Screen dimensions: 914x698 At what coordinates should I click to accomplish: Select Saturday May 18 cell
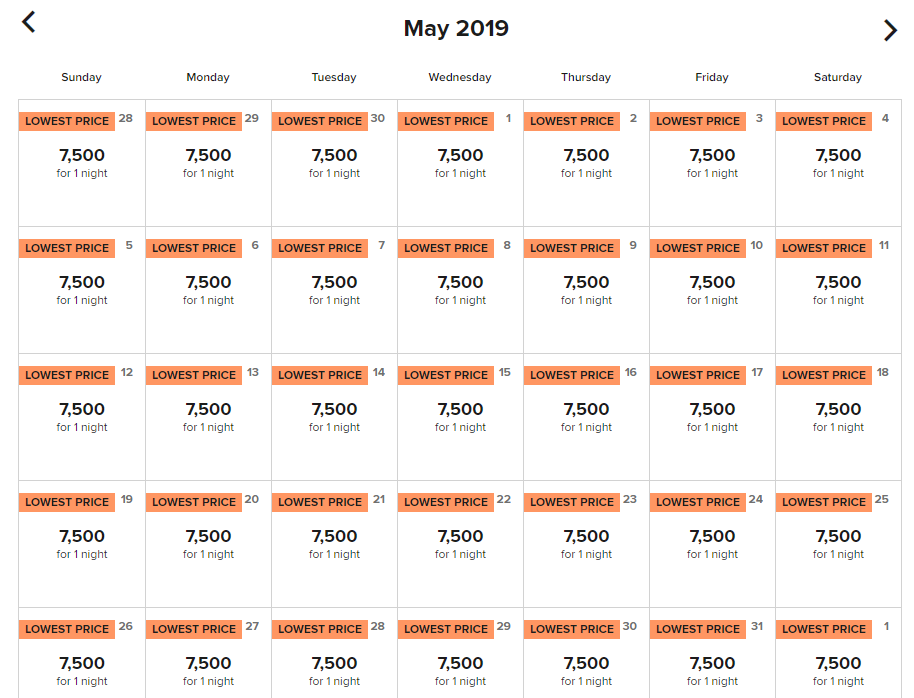(x=838, y=417)
